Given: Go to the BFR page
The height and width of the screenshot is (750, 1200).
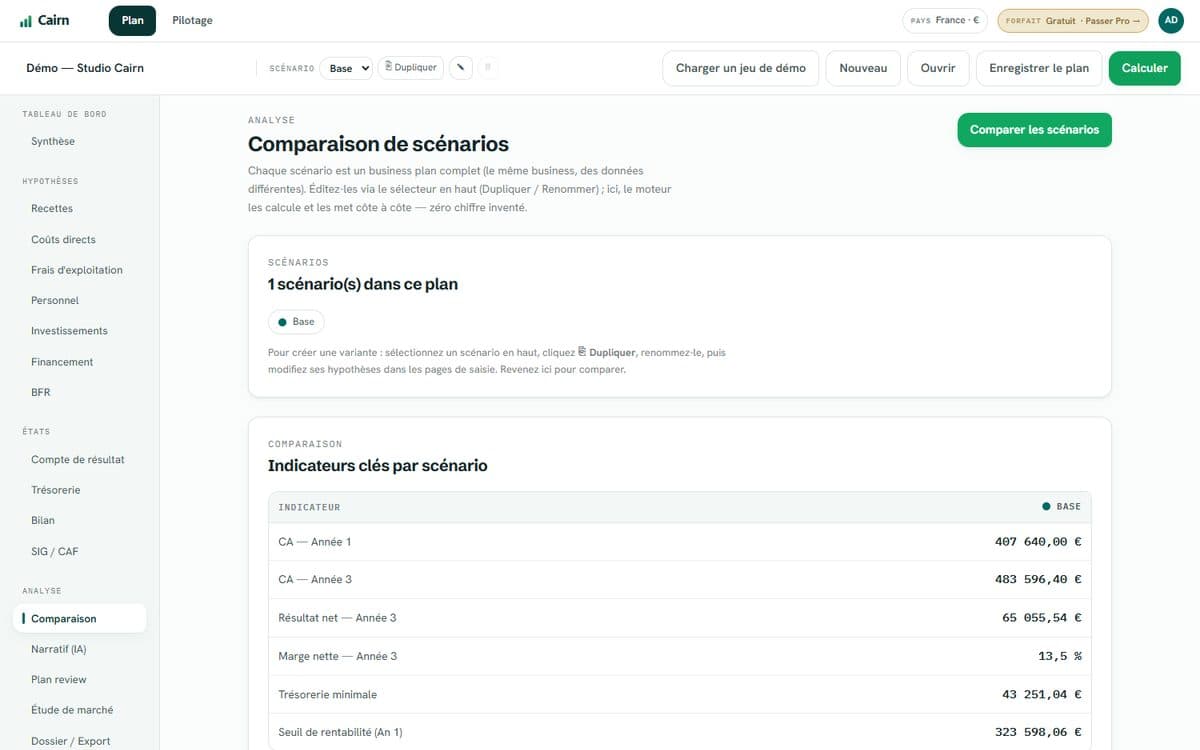Looking at the screenshot, I should 80,393.
